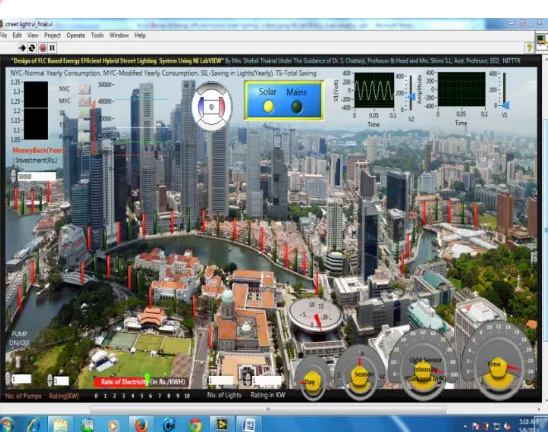548x432 pixels.
Task: Click the Investment field showing 50000
Action: (36, 177)
